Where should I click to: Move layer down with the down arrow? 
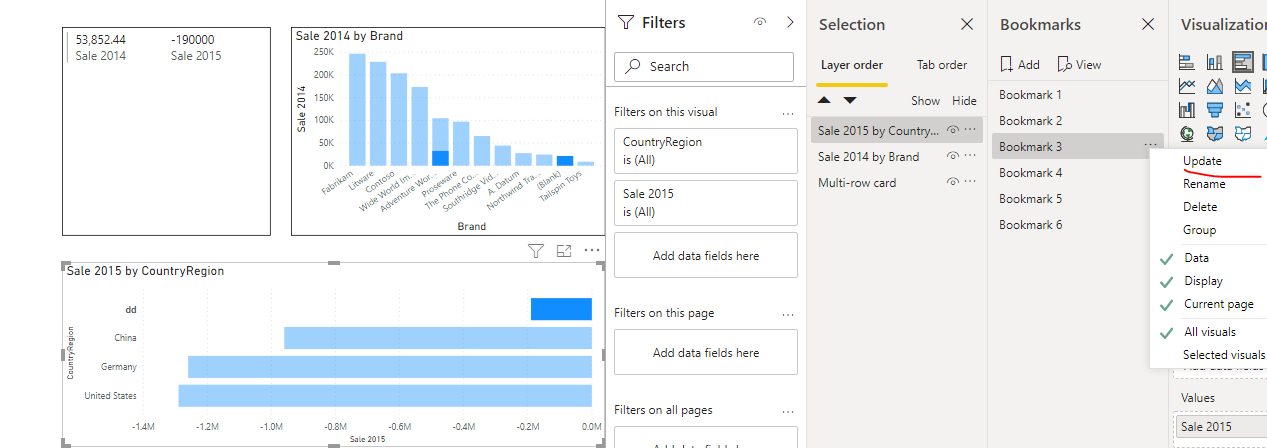pyautogui.click(x=850, y=100)
